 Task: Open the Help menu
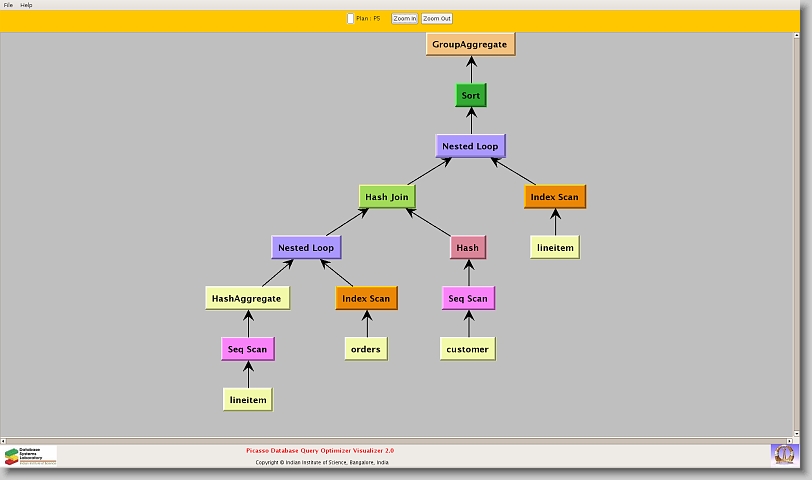pyautogui.click(x=26, y=5)
